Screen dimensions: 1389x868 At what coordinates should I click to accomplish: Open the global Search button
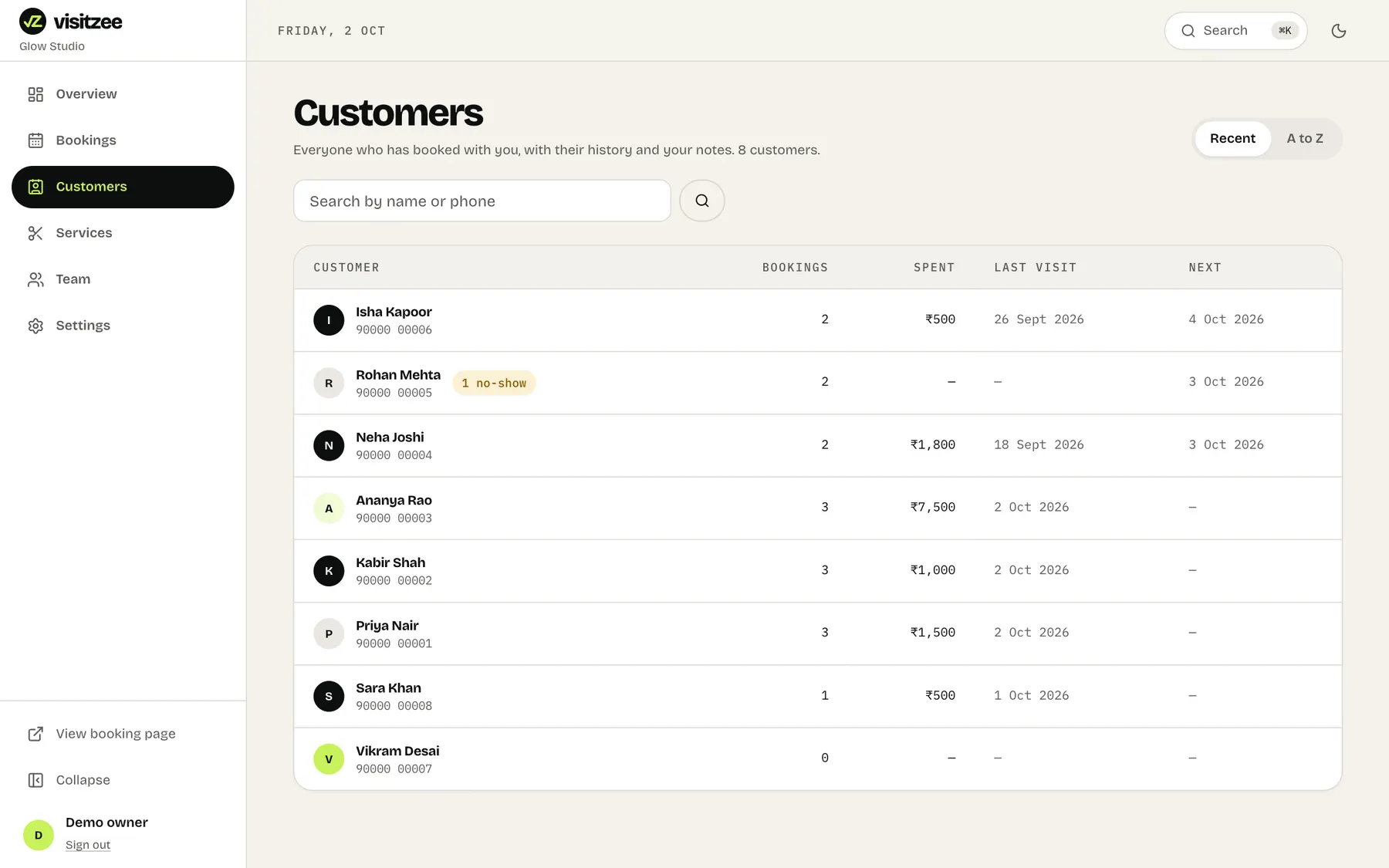(1235, 31)
